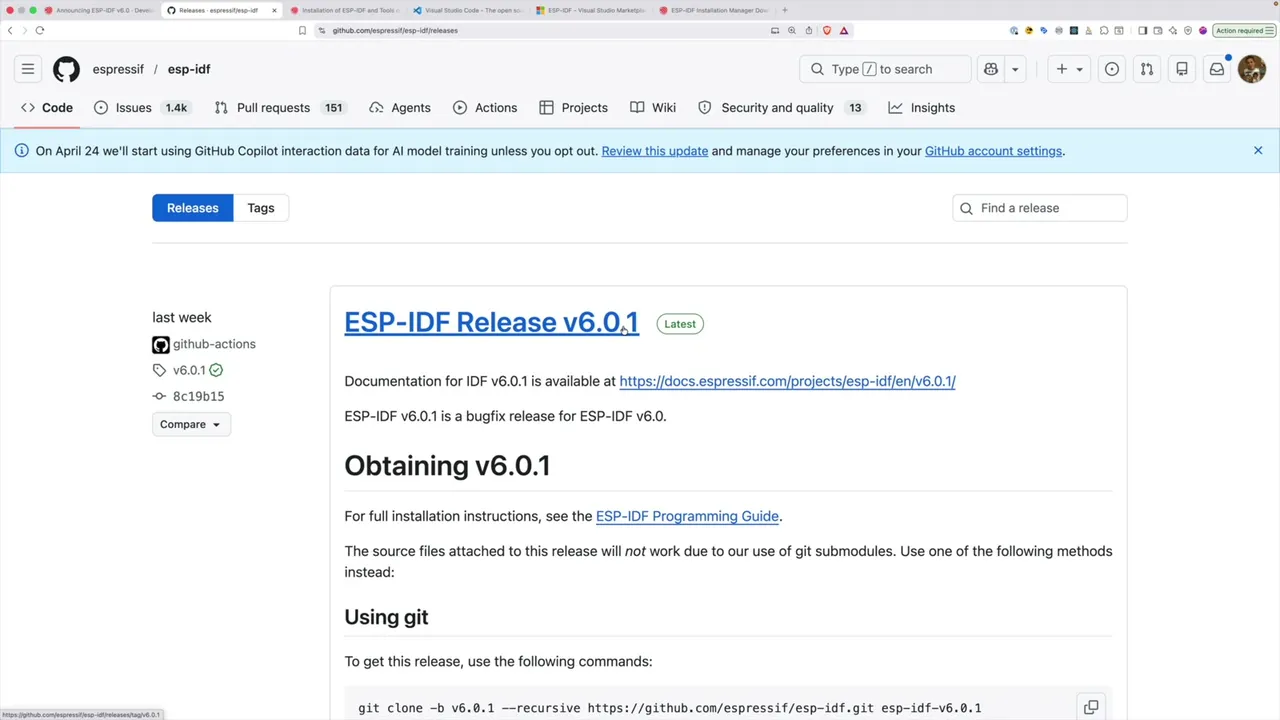Reload the current page
Viewport: 1280px width, 720px height.
40,30
